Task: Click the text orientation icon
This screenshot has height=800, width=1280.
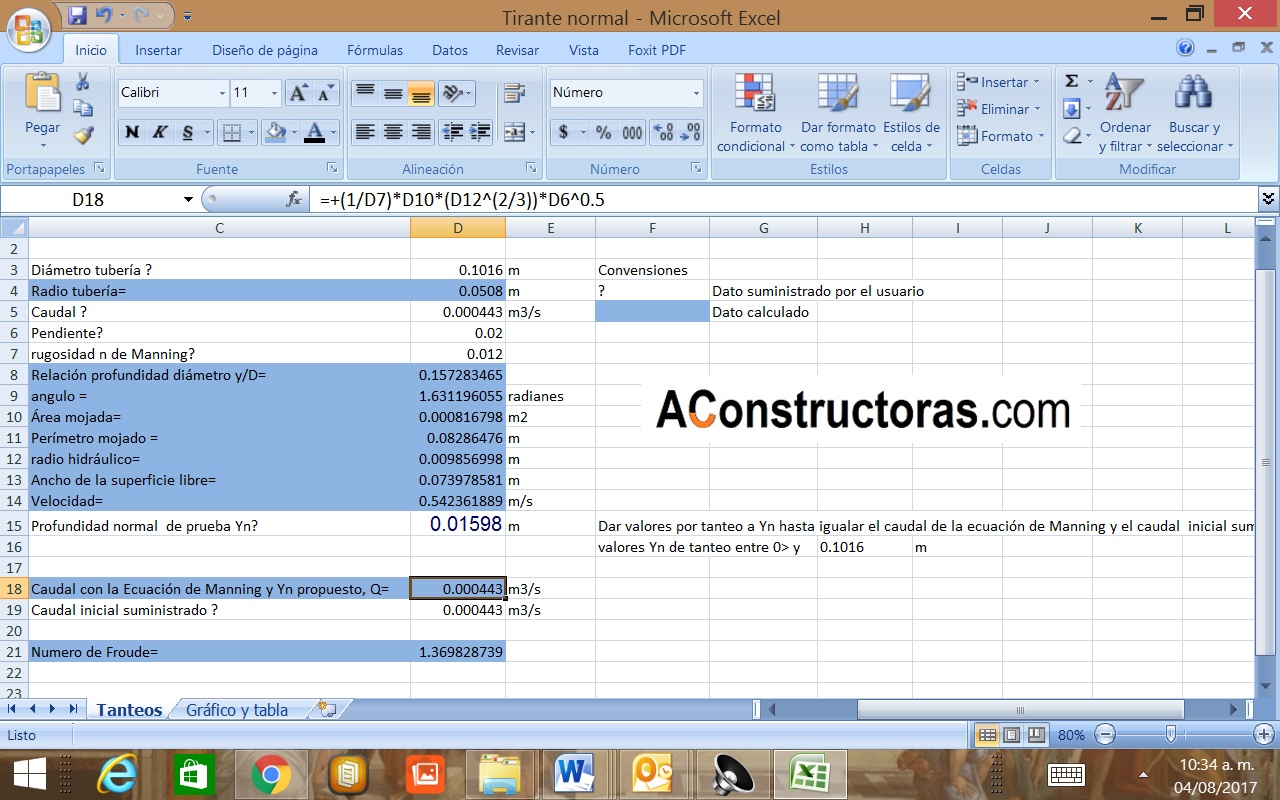Action: point(452,93)
